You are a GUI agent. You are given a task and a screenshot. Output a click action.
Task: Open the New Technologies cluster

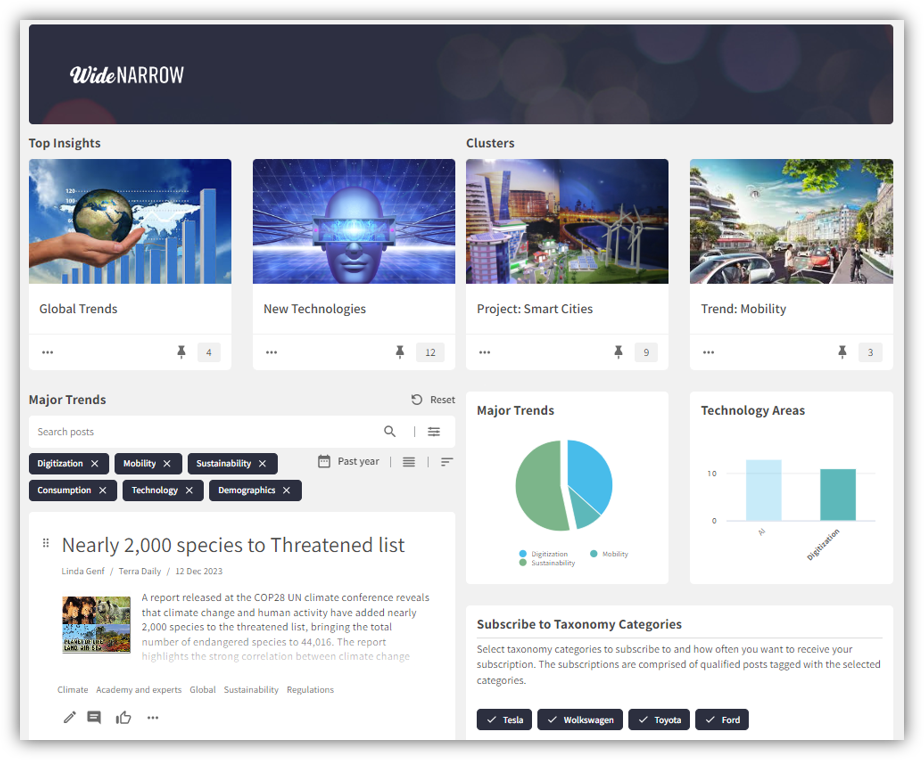coord(314,309)
